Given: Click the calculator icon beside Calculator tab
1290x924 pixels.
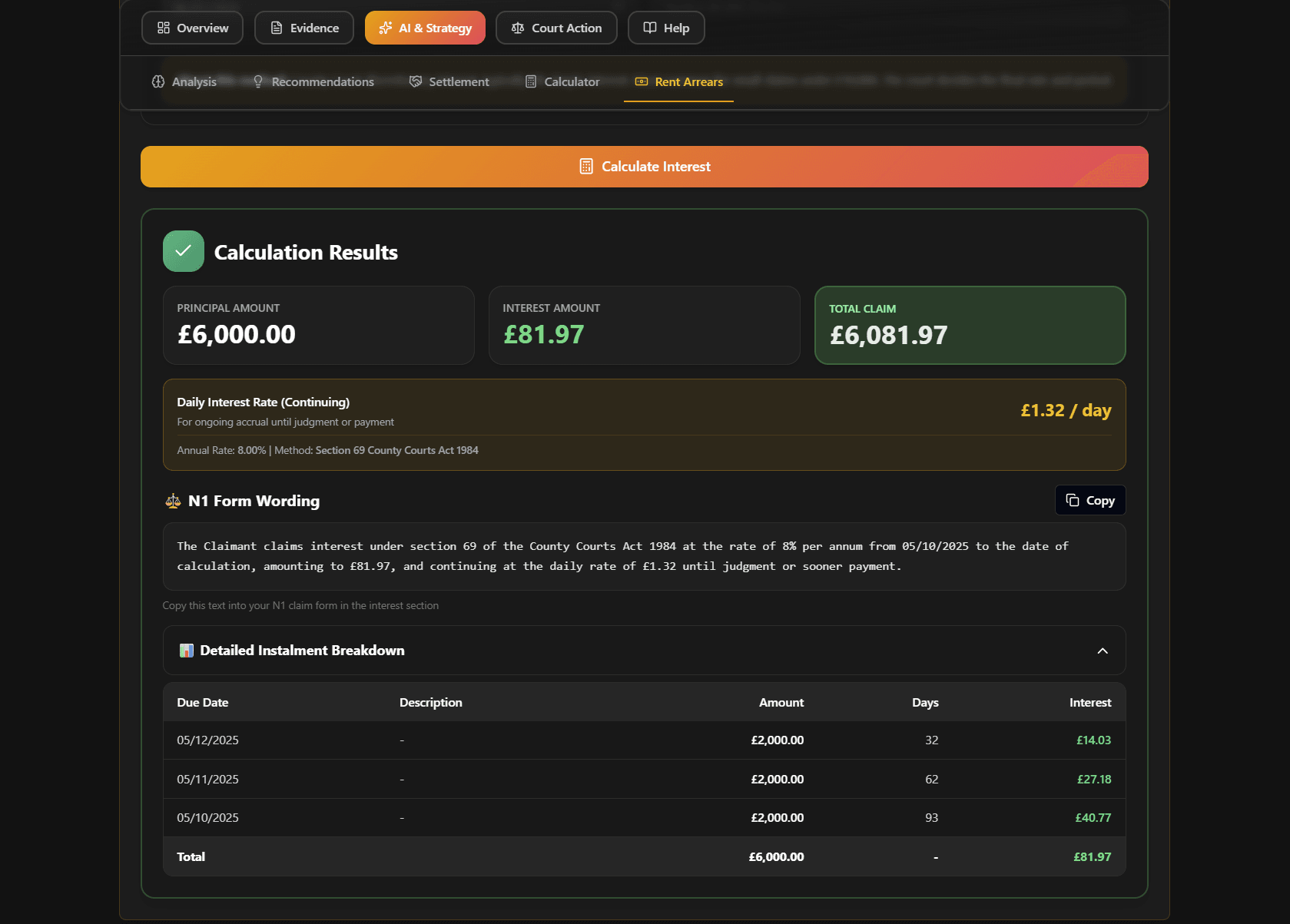Looking at the screenshot, I should pos(530,81).
